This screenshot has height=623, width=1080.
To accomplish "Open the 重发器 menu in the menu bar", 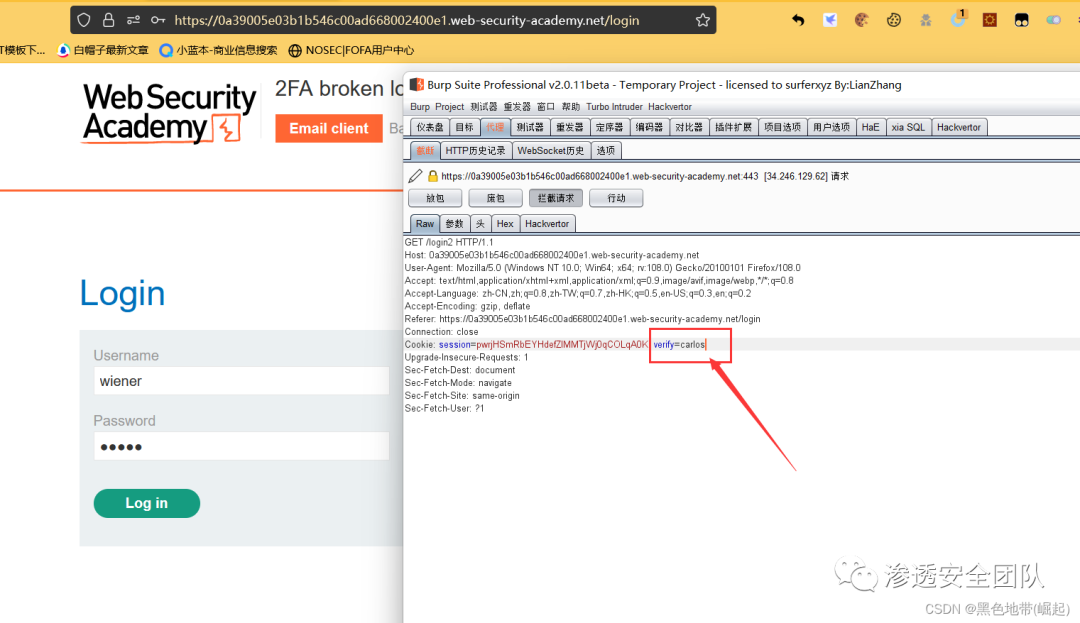I will pos(517,107).
